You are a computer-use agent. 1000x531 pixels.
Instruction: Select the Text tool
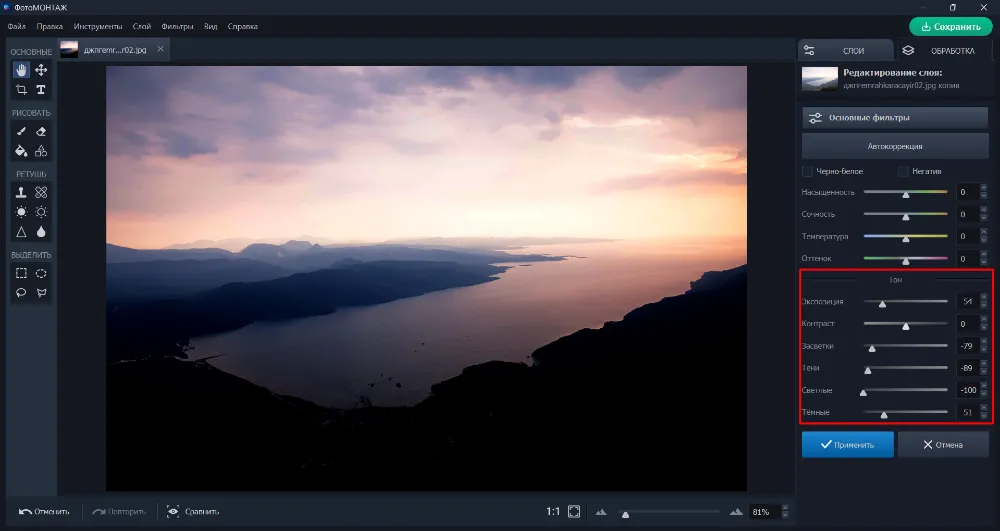(x=41, y=90)
